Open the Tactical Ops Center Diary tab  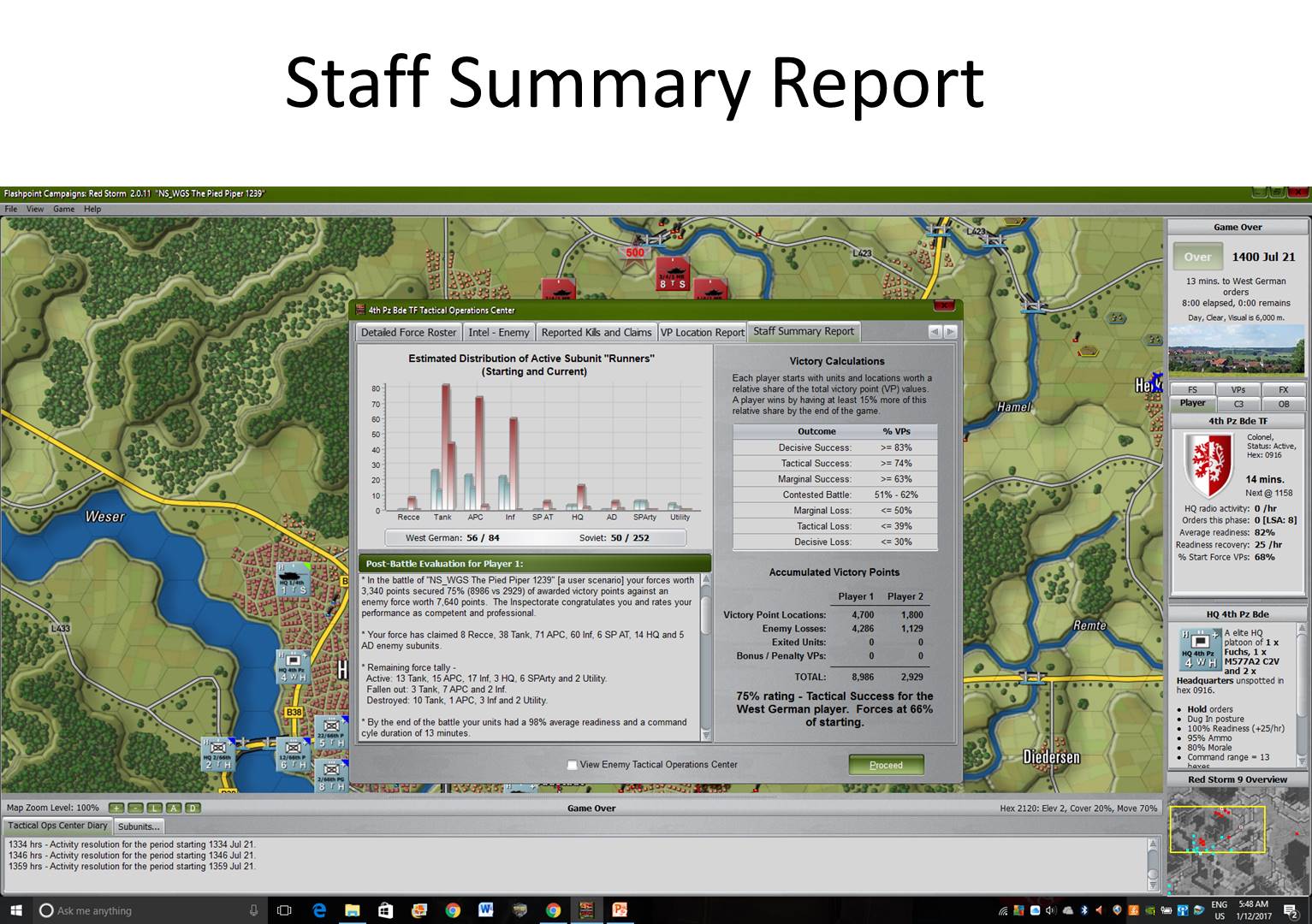(58, 826)
